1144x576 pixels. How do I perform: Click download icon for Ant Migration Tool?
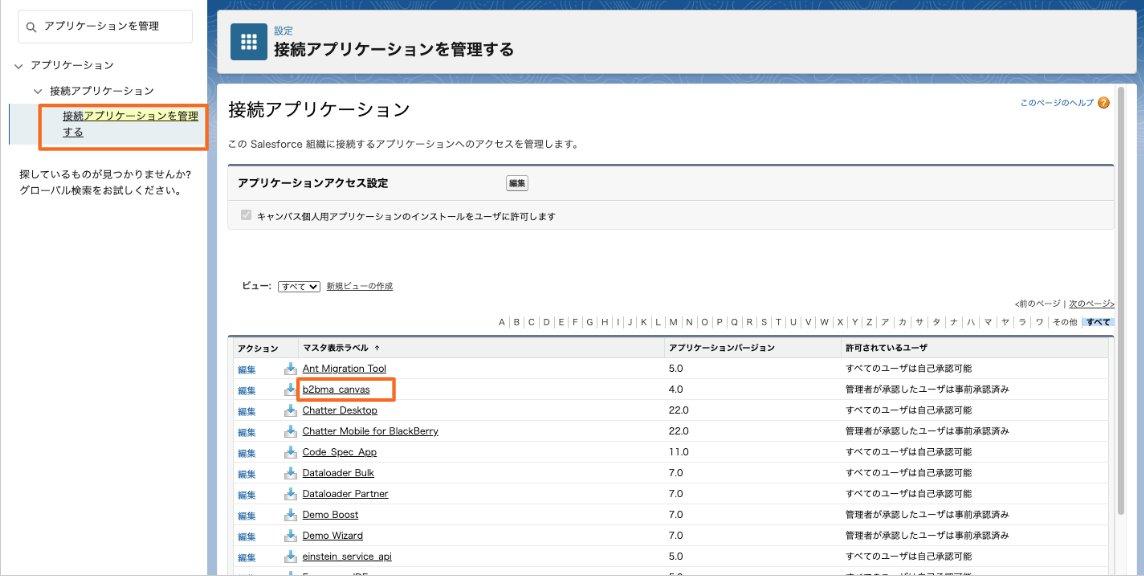290,369
